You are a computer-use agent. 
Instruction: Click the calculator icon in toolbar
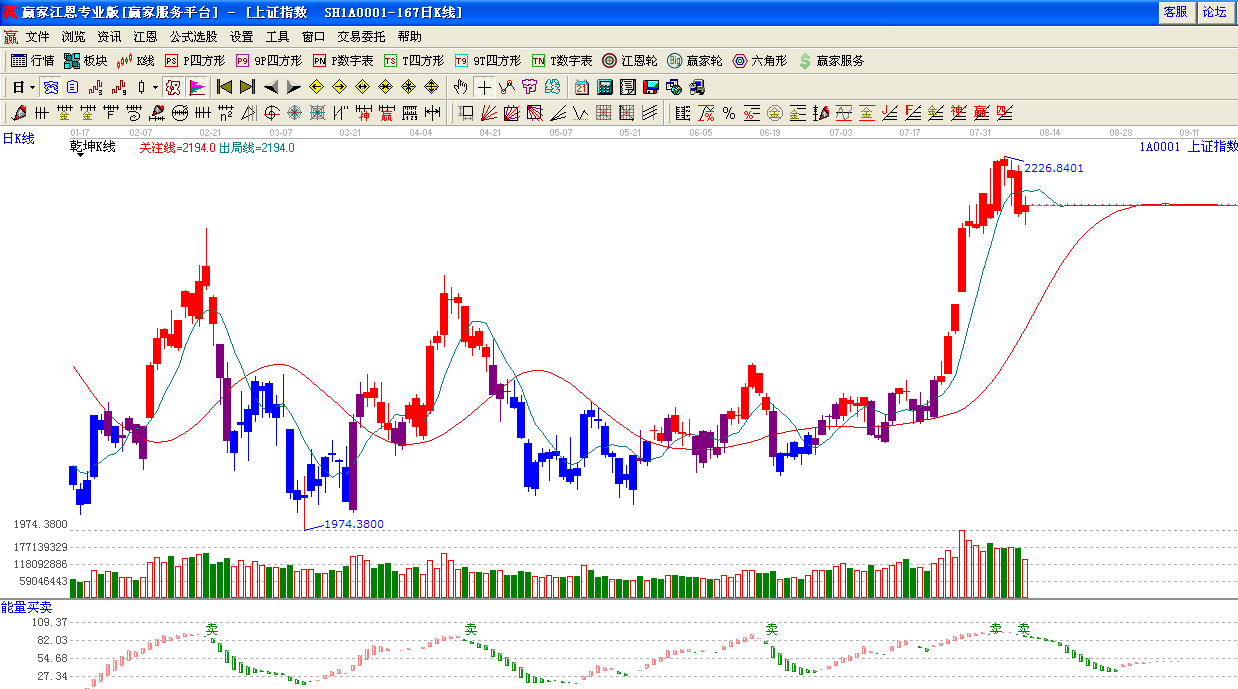[x=605, y=87]
